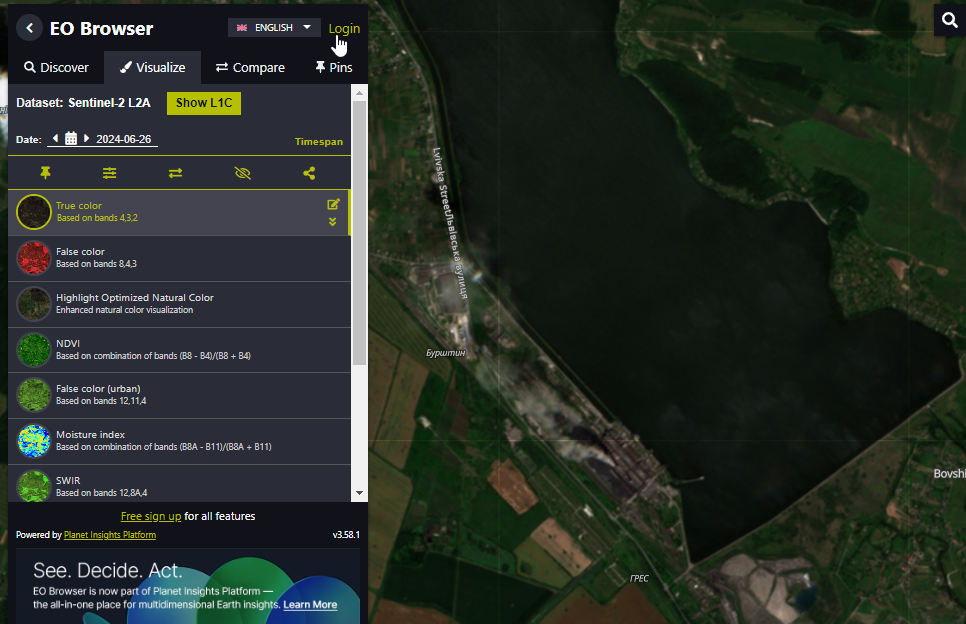Click the layer list scrollbar thumb

point(360,233)
